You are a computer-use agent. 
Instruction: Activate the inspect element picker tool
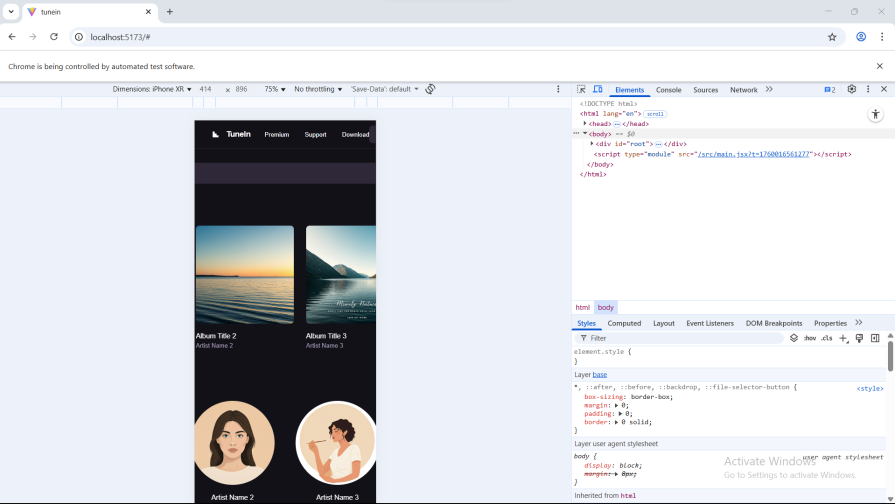point(581,89)
